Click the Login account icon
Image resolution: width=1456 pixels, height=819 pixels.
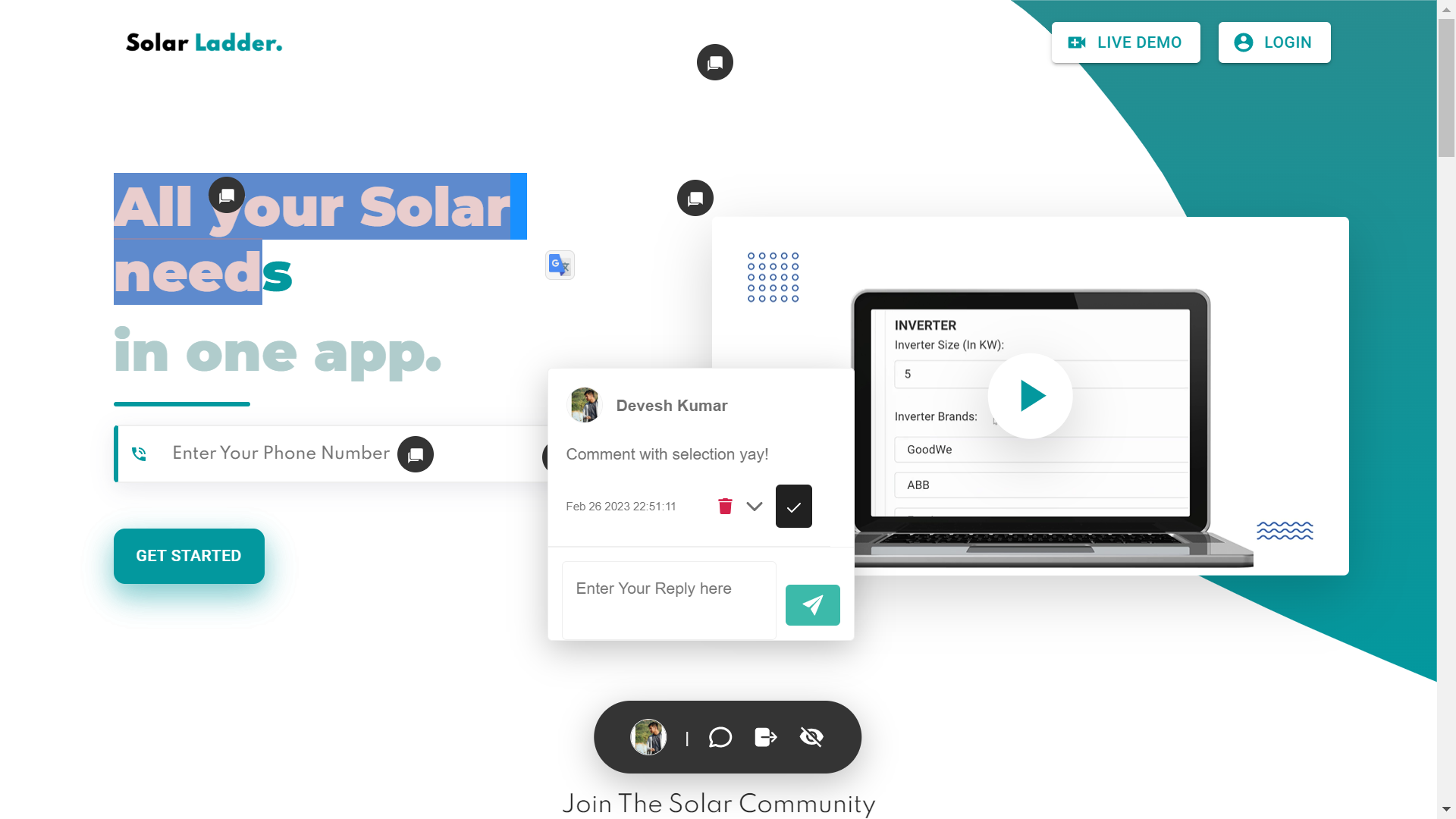coord(1243,42)
